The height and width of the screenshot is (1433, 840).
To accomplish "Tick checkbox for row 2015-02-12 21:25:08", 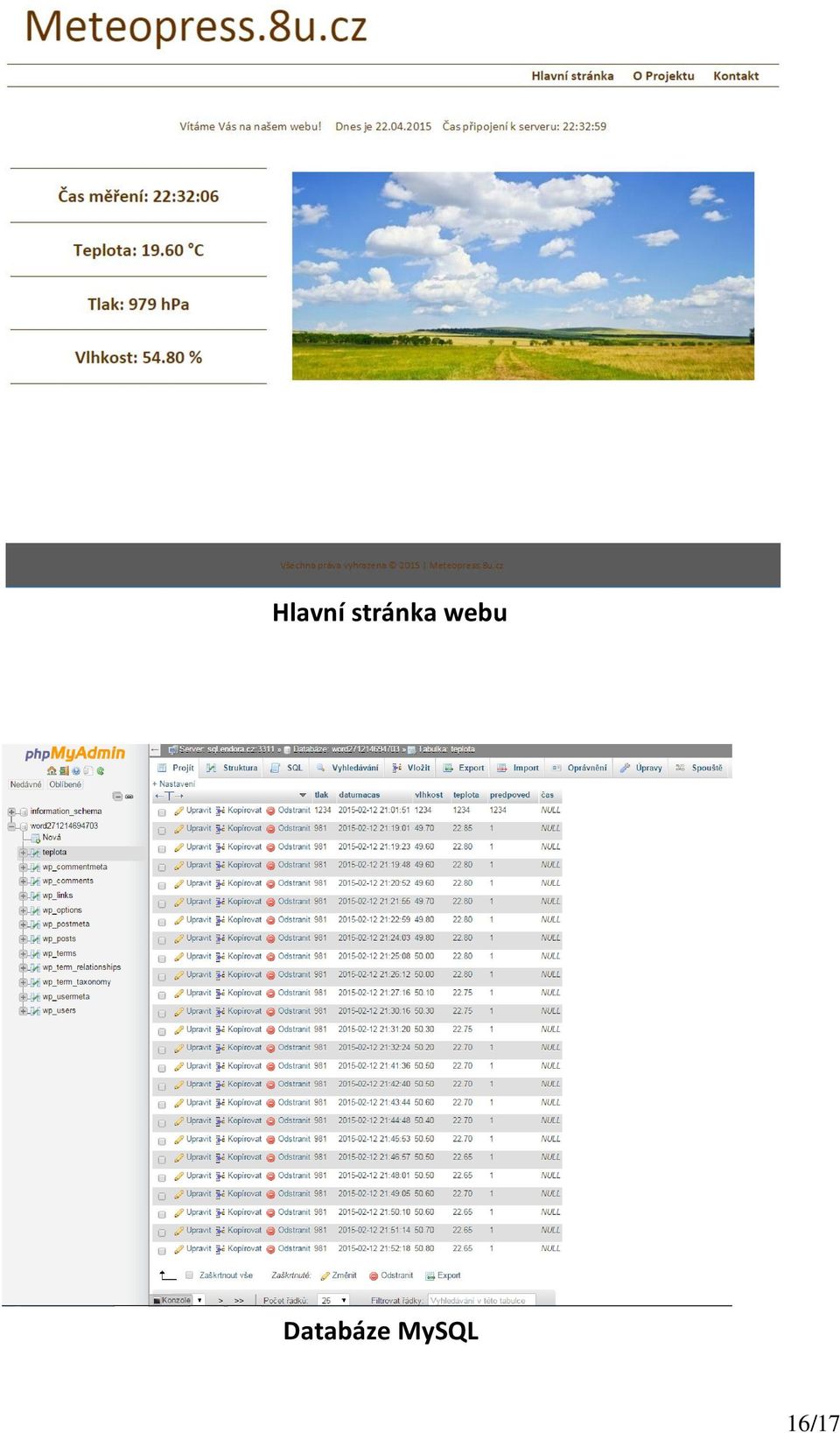I will pyautogui.click(x=162, y=959).
